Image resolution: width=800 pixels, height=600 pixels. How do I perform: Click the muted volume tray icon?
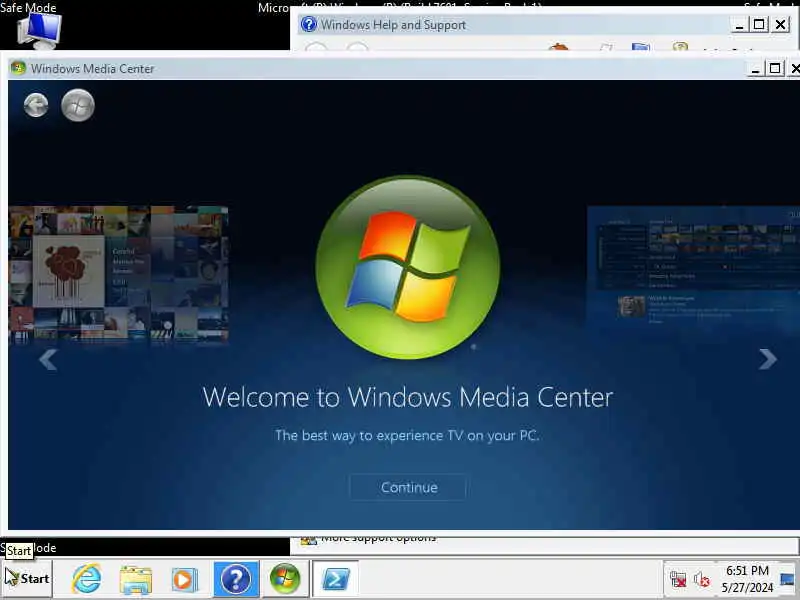(702, 580)
